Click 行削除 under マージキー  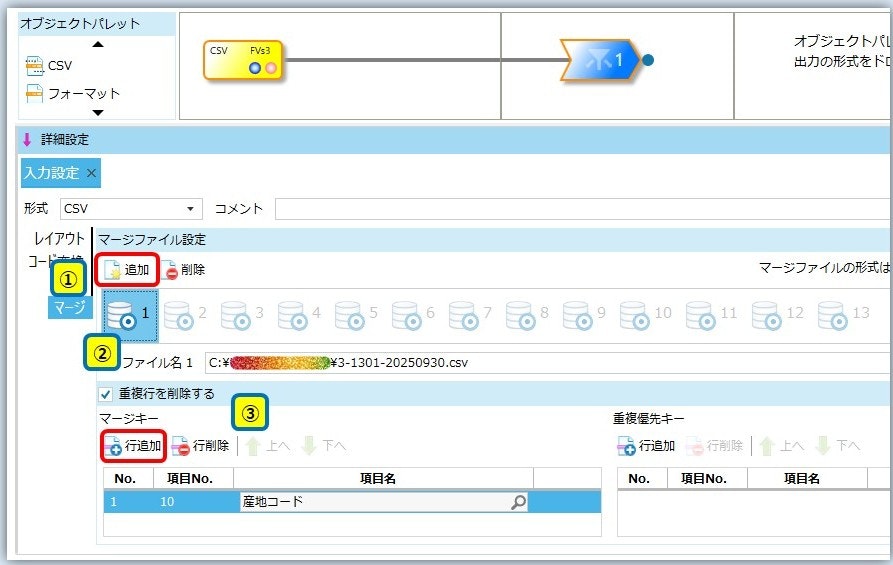200,445
